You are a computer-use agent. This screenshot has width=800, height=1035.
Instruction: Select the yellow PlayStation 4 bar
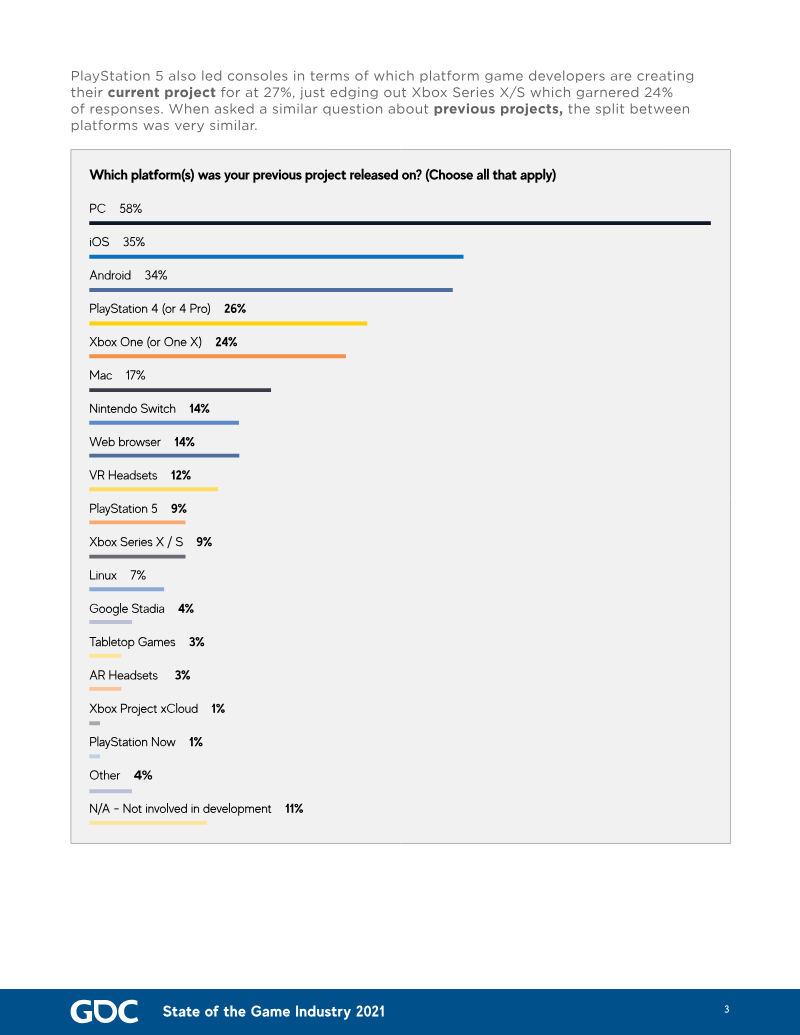[228, 323]
